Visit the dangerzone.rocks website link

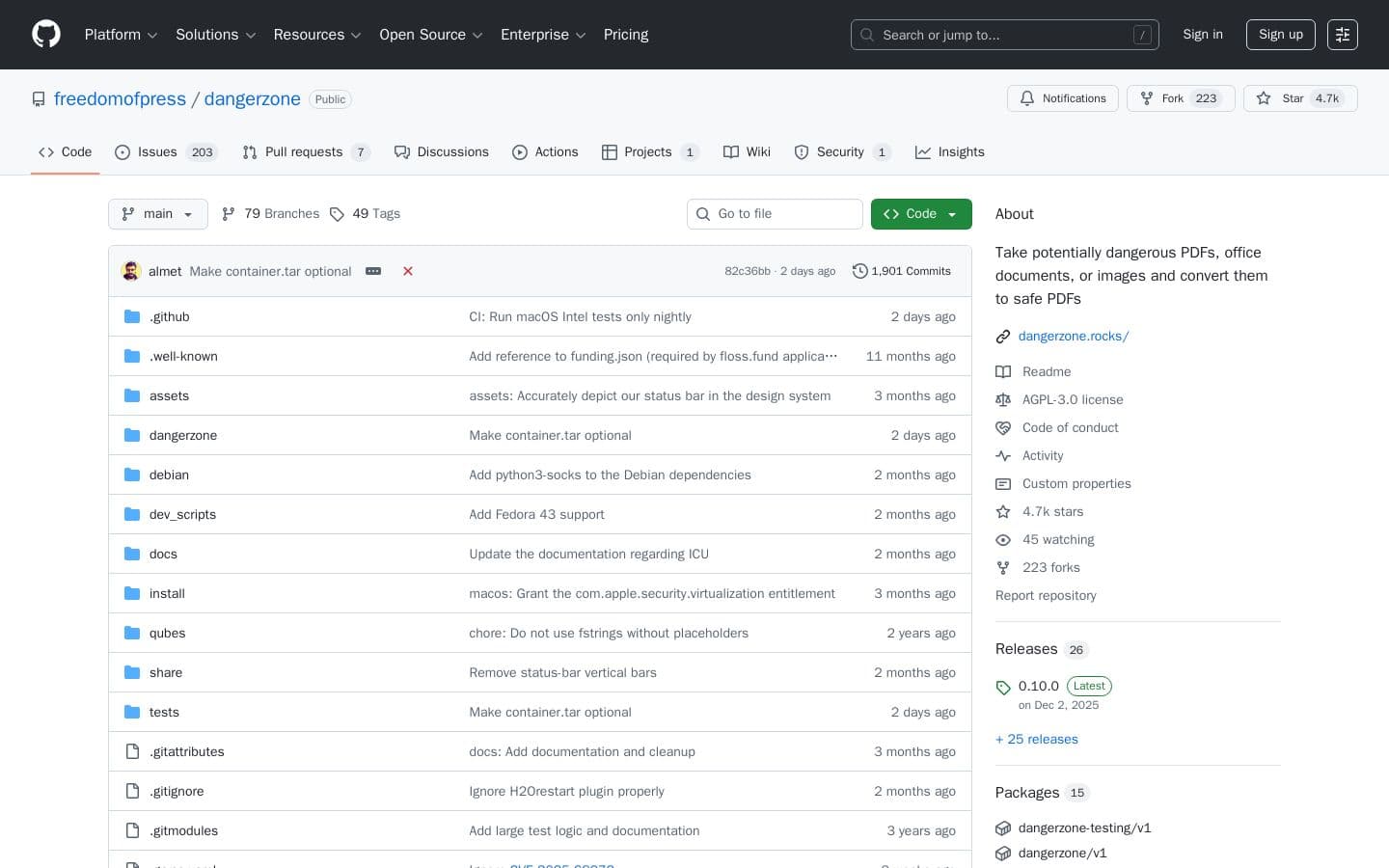[x=1074, y=337]
